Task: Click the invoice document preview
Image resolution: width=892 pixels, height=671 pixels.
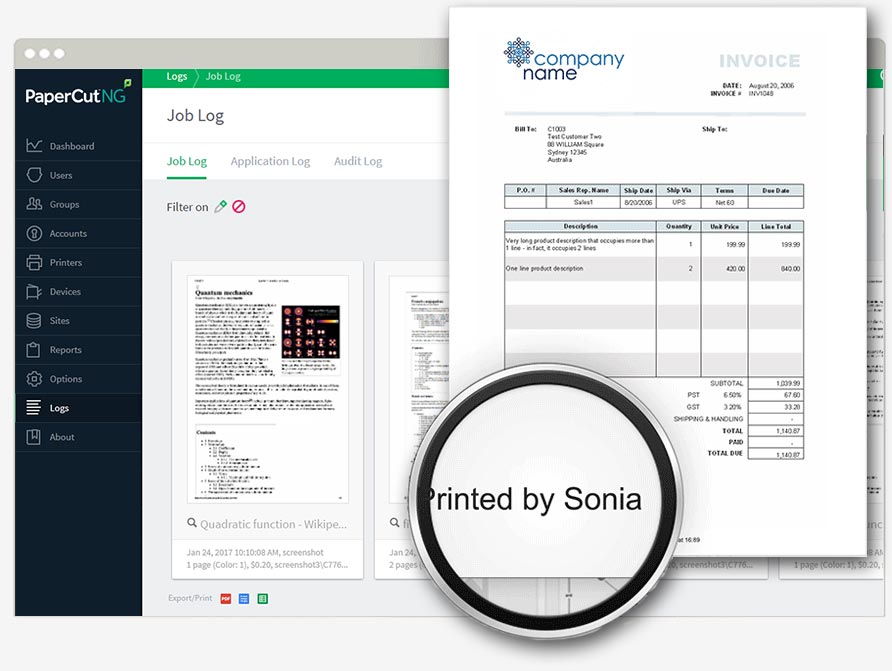Action: coord(657,281)
